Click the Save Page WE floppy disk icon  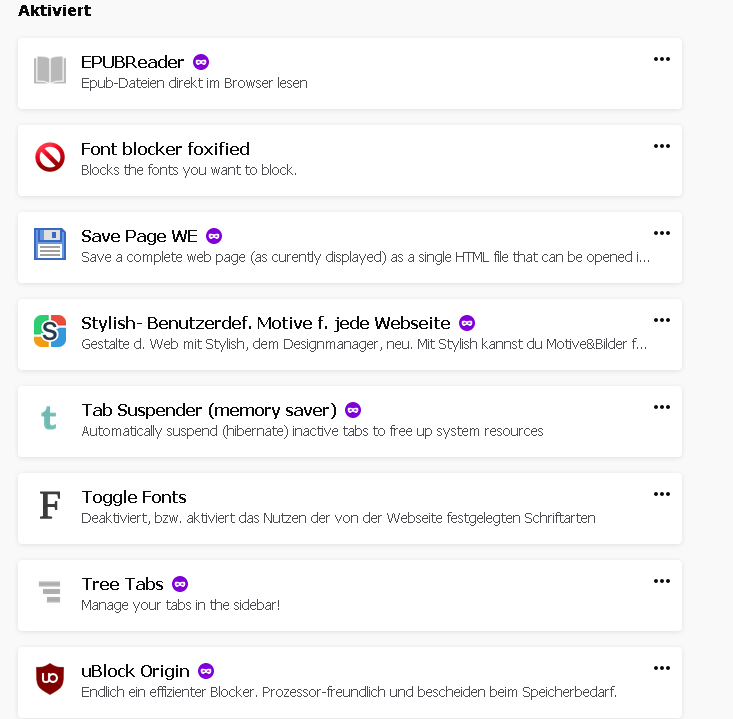click(x=50, y=244)
